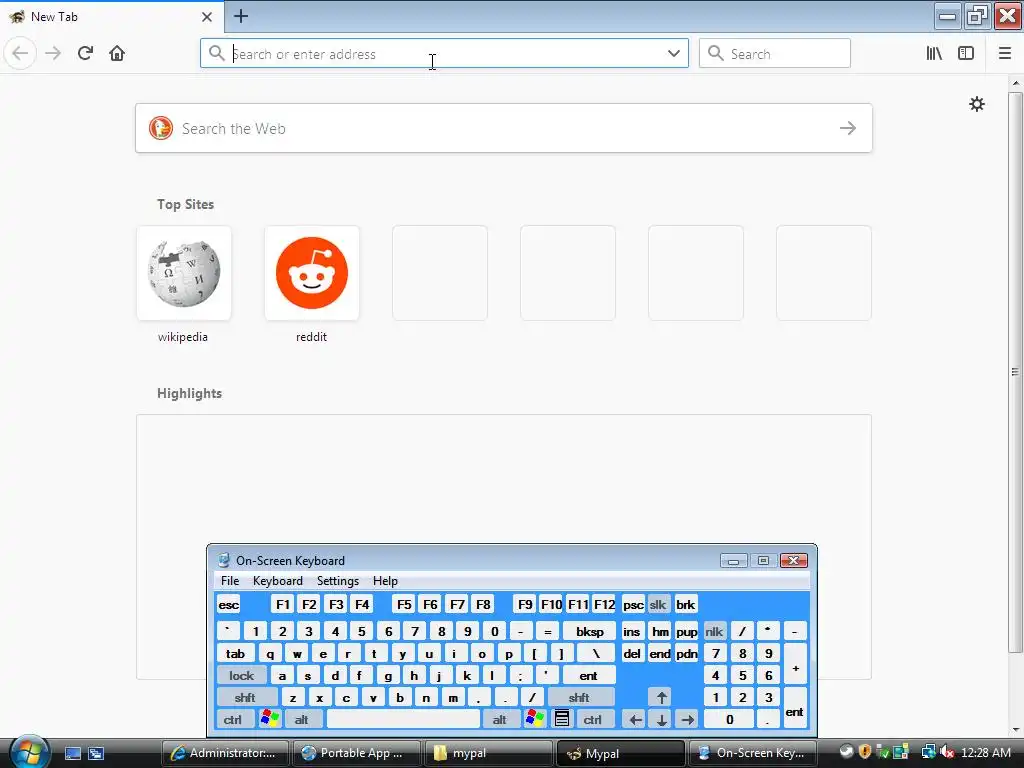
Task: Open a new tab with plus icon
Action: [241, 16]
